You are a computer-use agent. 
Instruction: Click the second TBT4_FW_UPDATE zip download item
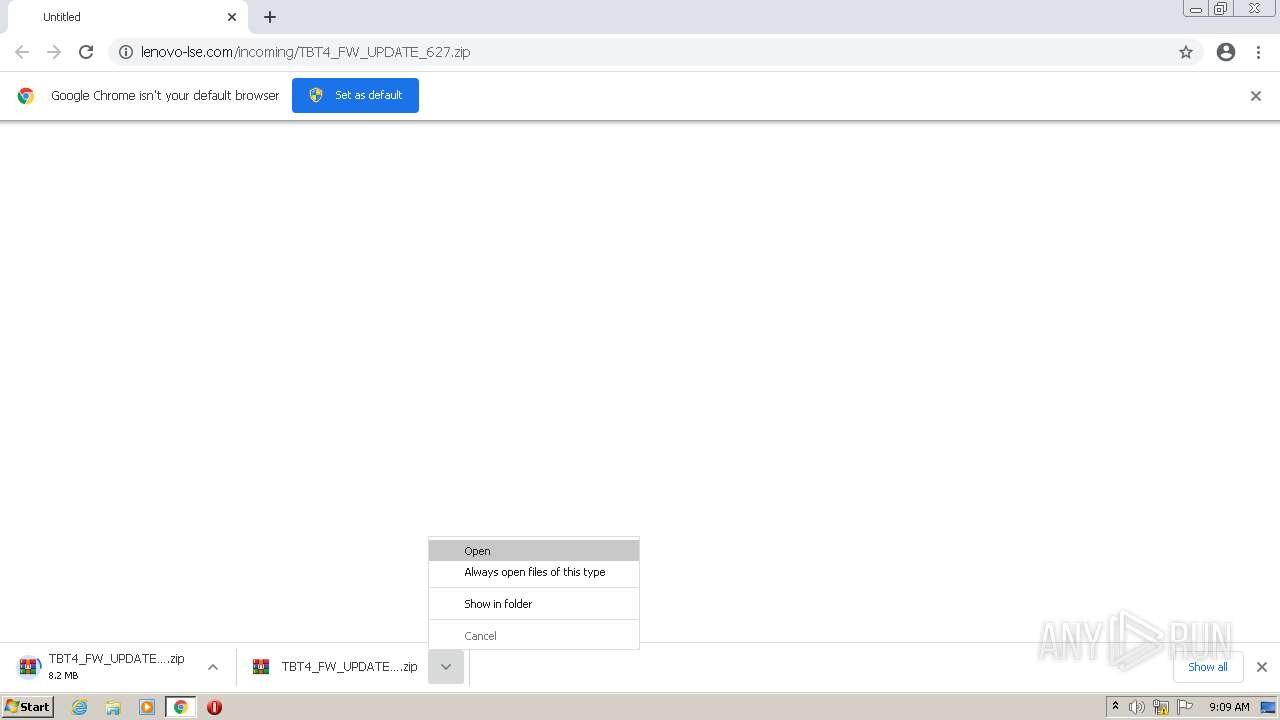[335, 667]
